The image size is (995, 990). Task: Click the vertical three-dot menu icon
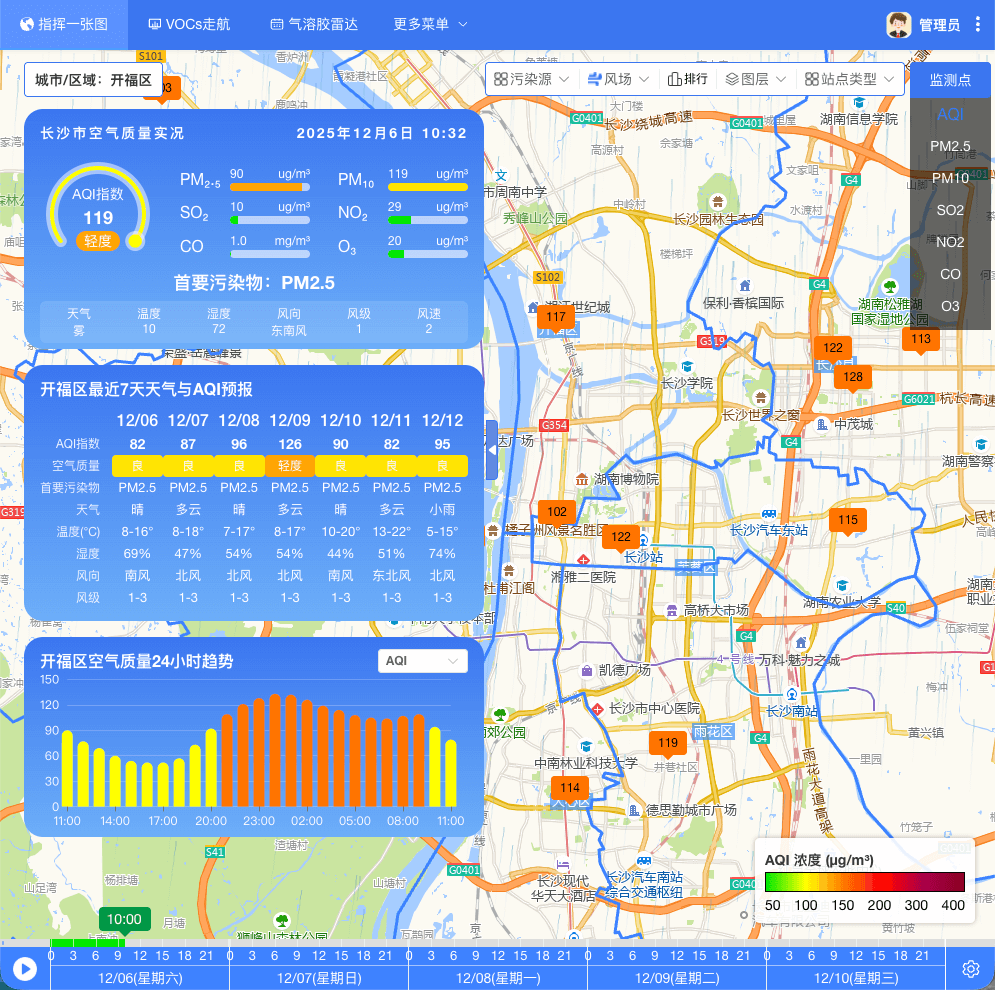[x=978, y=25]
